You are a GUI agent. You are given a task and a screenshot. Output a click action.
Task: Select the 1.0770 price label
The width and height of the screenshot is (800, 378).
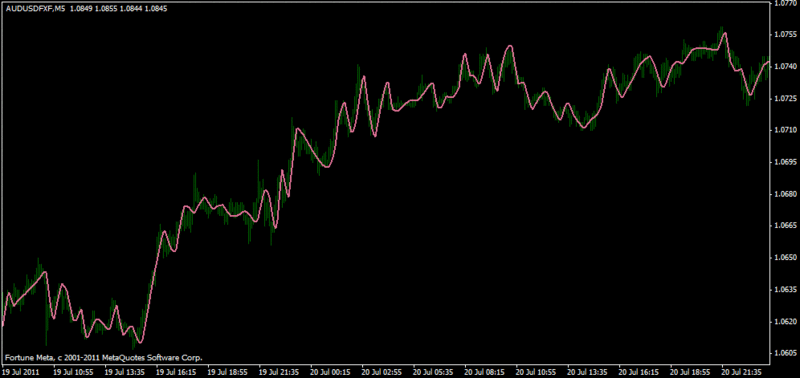[x=786, y=3]
